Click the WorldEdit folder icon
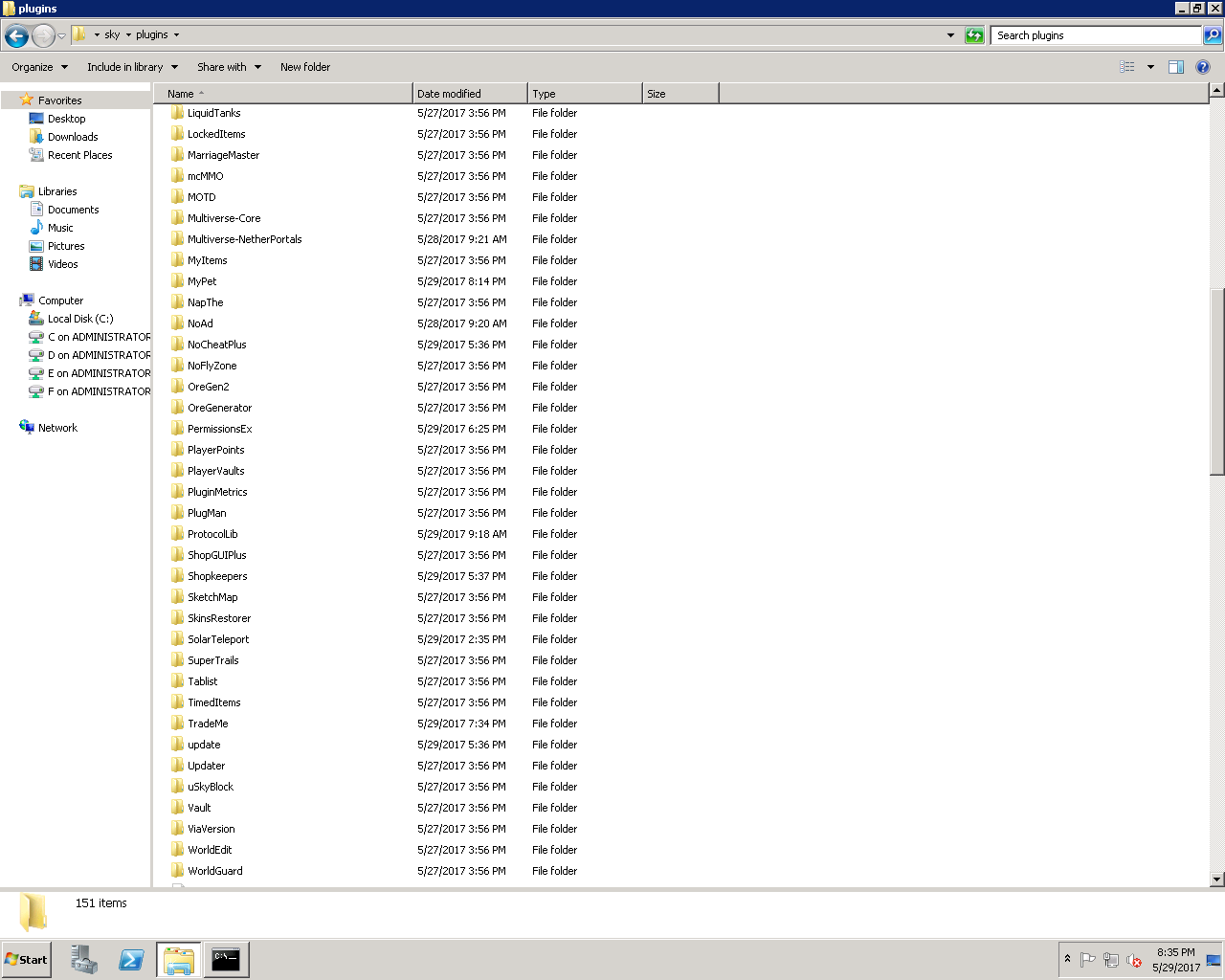 178,850
